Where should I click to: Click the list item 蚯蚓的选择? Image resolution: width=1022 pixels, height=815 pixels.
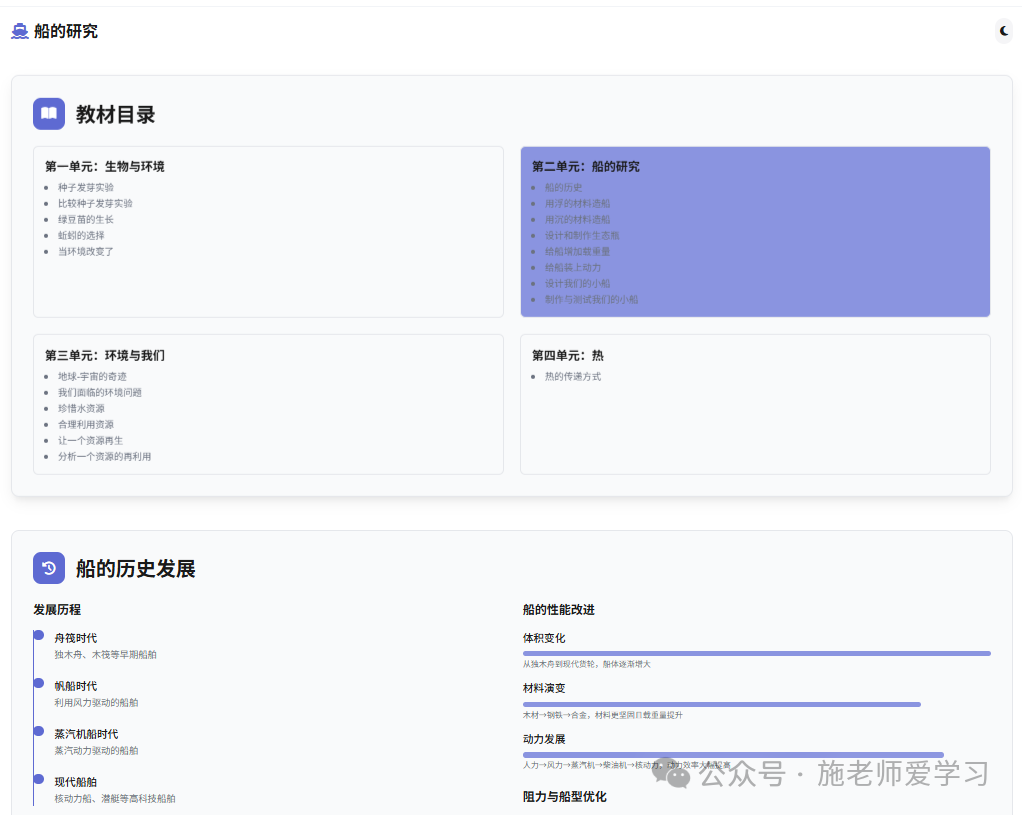pos(81,235)
